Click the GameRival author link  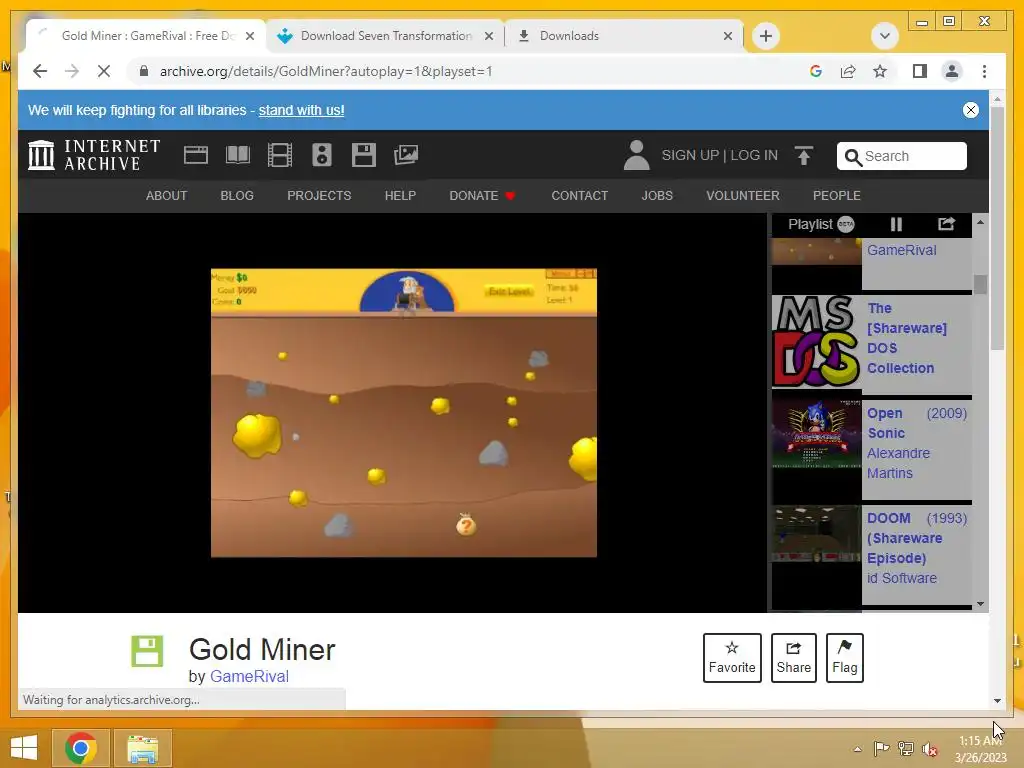pyautogui.click(x=249, y=677)
